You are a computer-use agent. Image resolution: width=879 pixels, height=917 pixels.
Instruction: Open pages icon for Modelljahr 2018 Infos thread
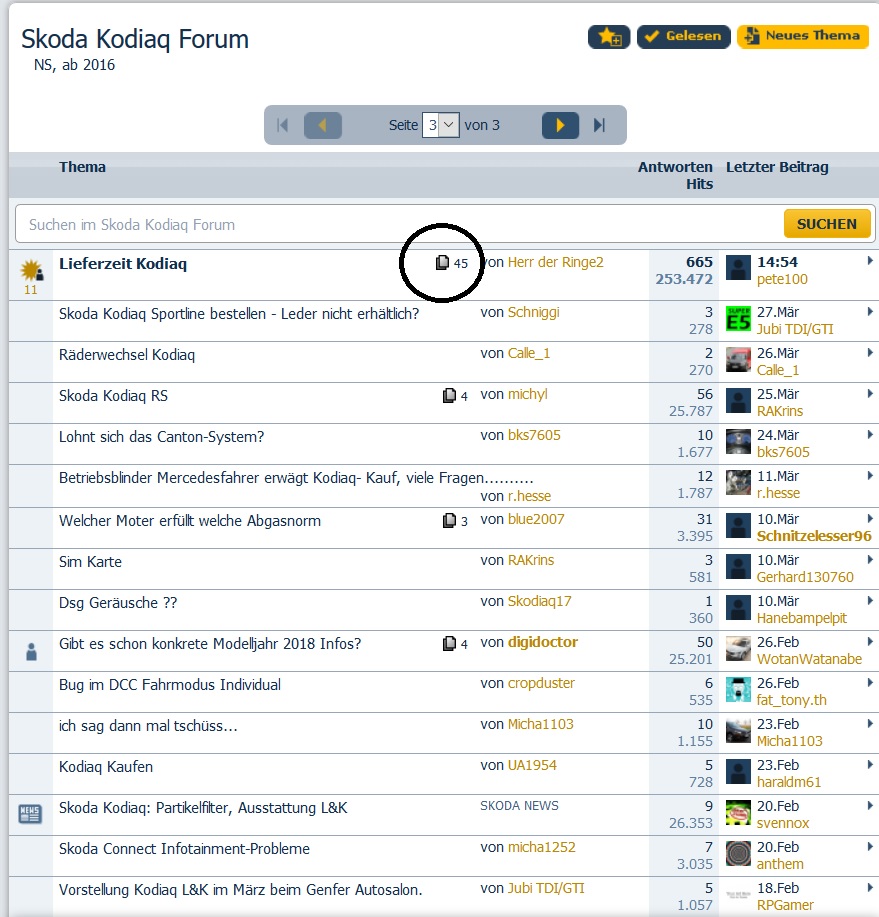(449, 643)
